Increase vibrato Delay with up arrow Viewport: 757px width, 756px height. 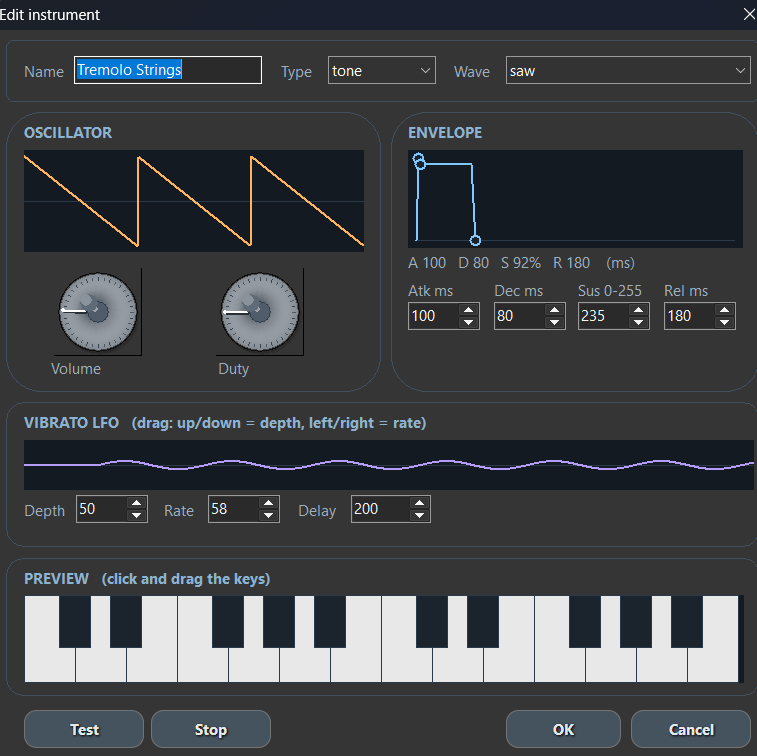click(x=420, y=503)
